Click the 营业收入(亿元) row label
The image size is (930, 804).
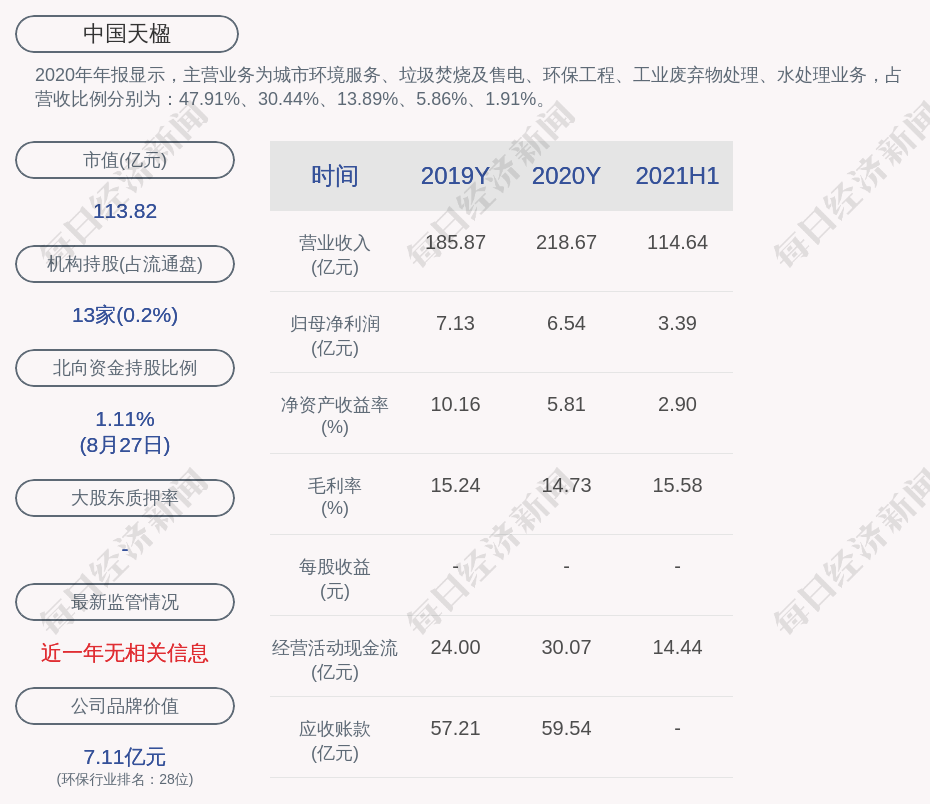point(335,255)
